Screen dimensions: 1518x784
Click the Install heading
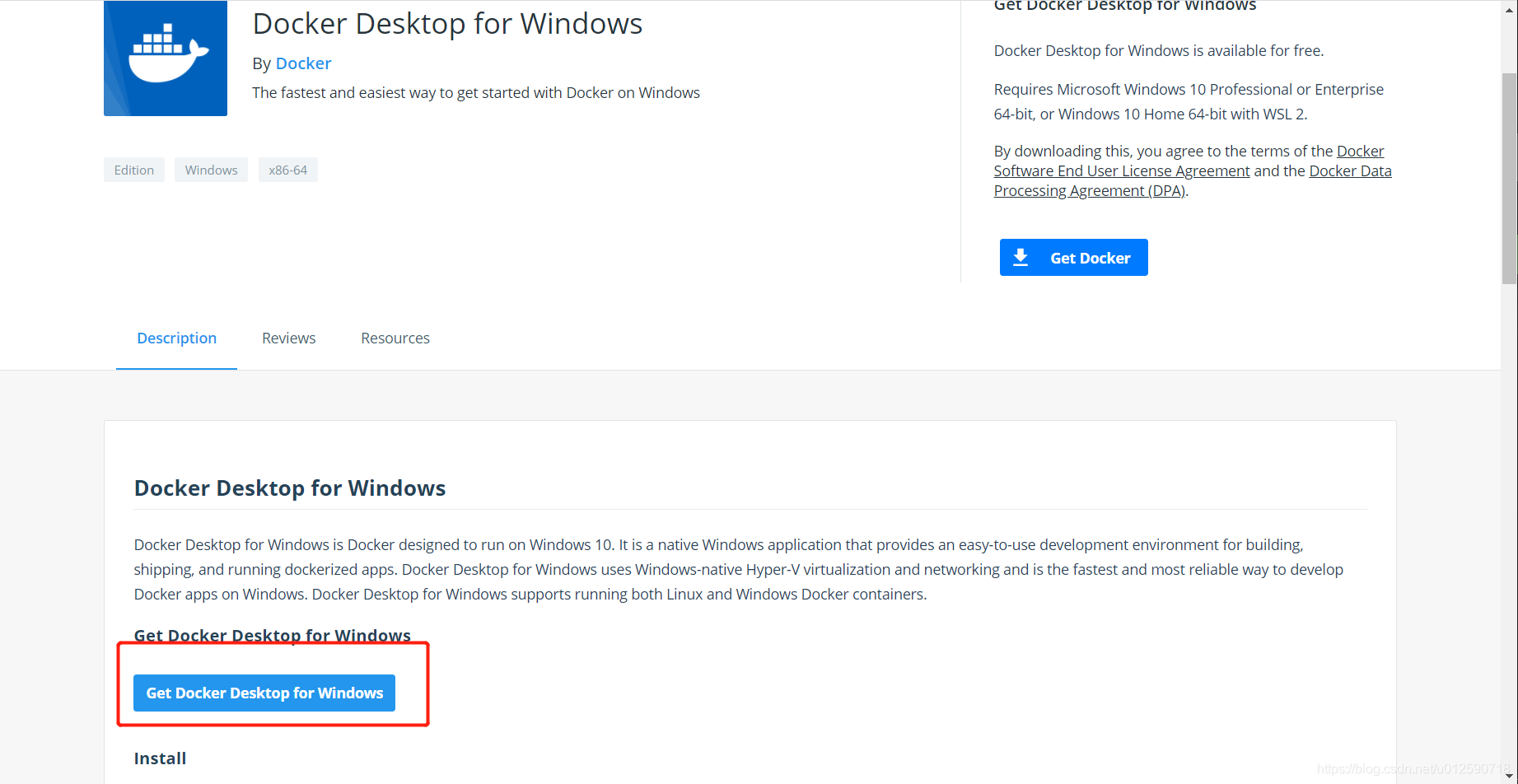(x=160, y=758)
